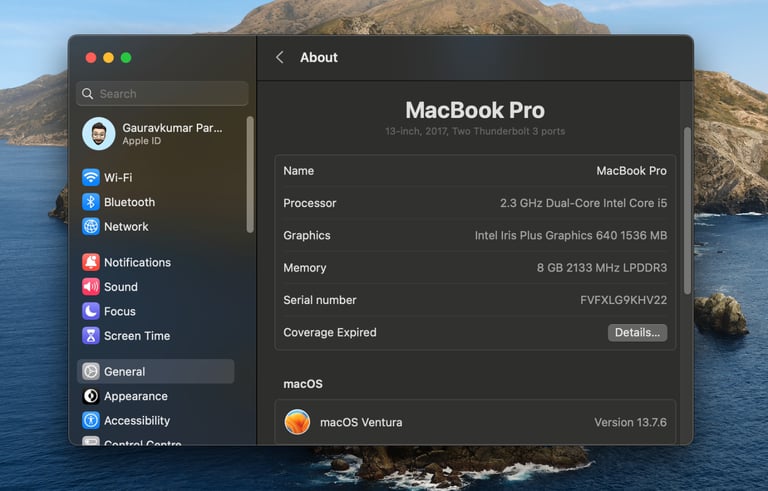Image resolution: width=768 pixels, height=491 pixels.
Task: Click the General gear icon
Action: [91, 371]
